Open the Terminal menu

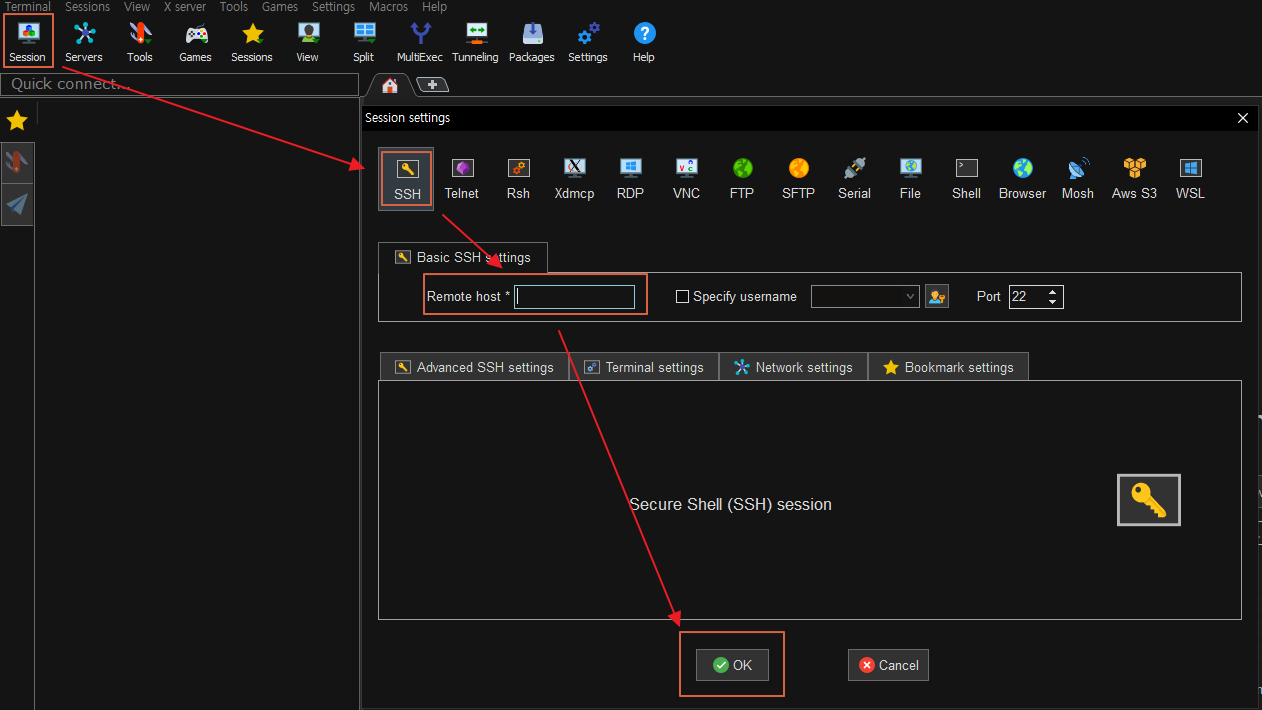(27, 7)
